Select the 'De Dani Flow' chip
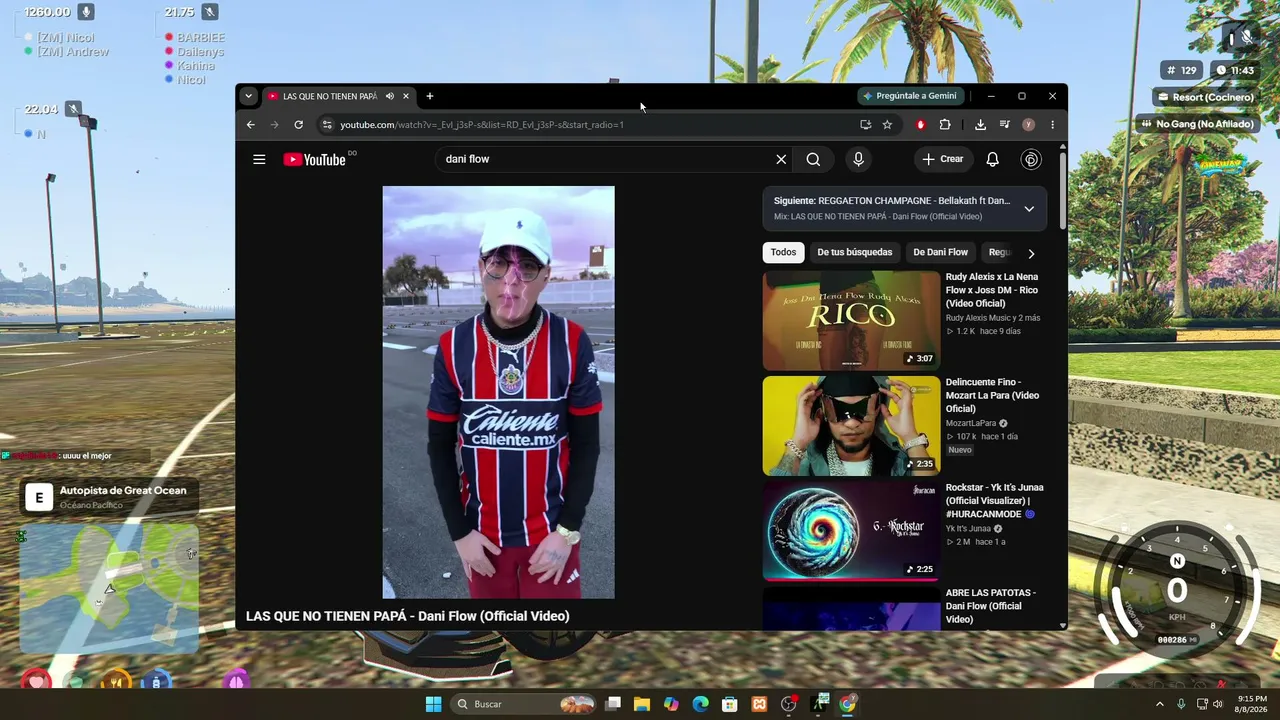The width and height of the screenshot is (1280, 720). [x=940, y=253]
